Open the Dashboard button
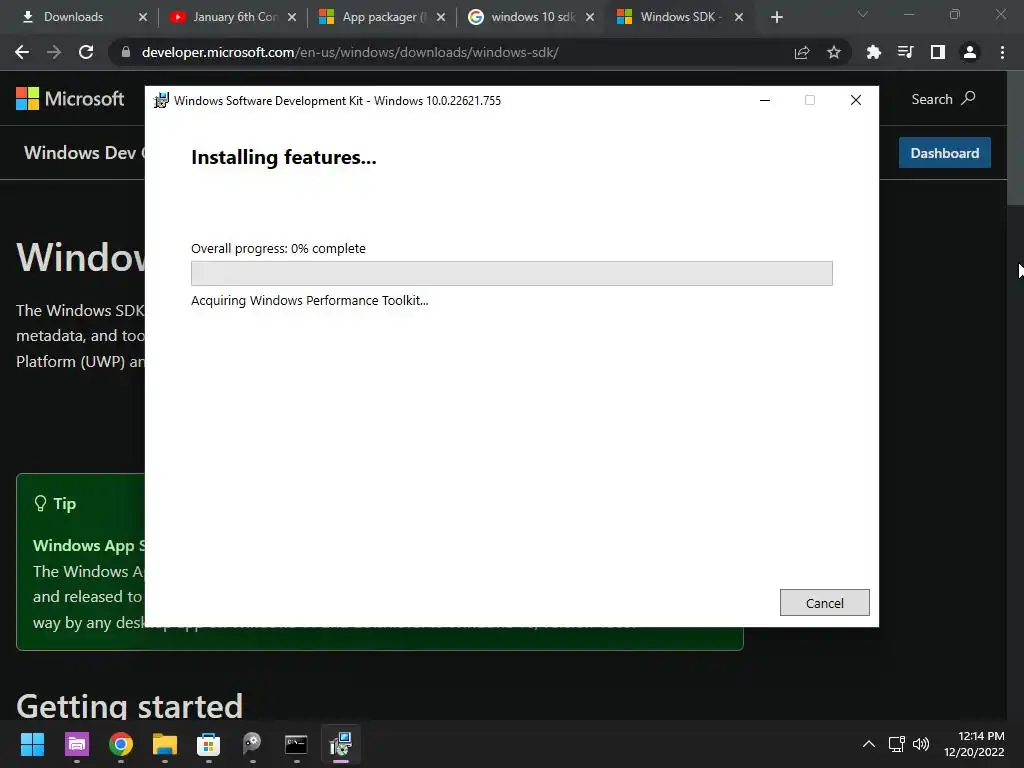 (x=944, y=153)
